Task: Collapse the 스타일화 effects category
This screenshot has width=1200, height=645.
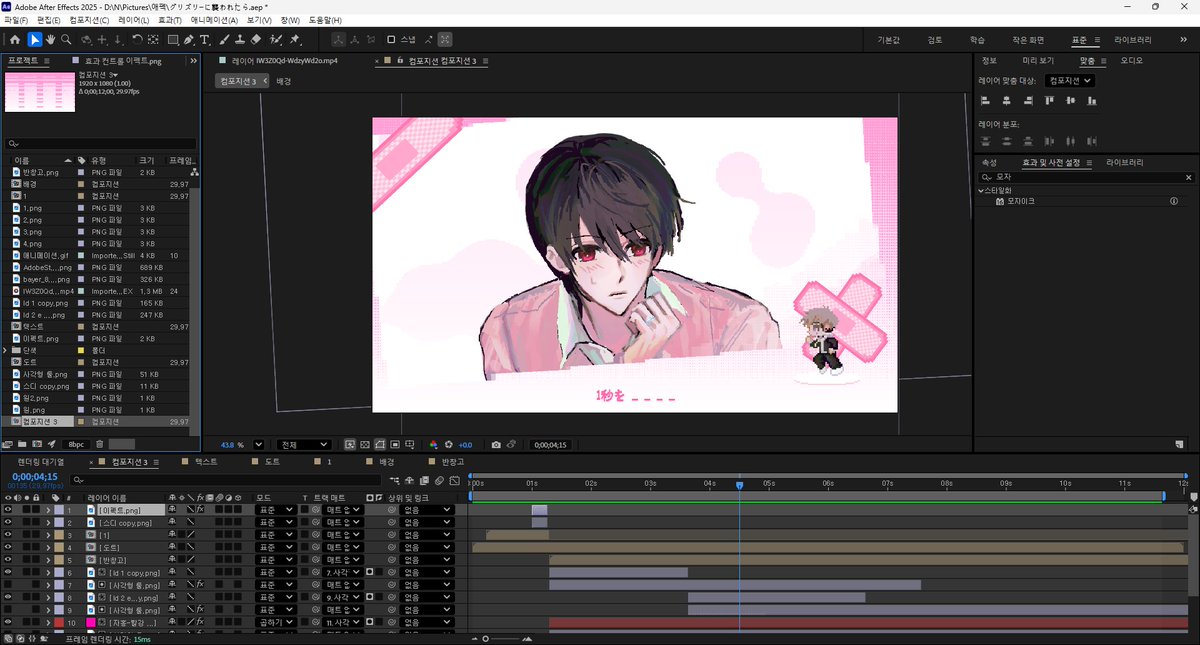Action: (981, 190)
